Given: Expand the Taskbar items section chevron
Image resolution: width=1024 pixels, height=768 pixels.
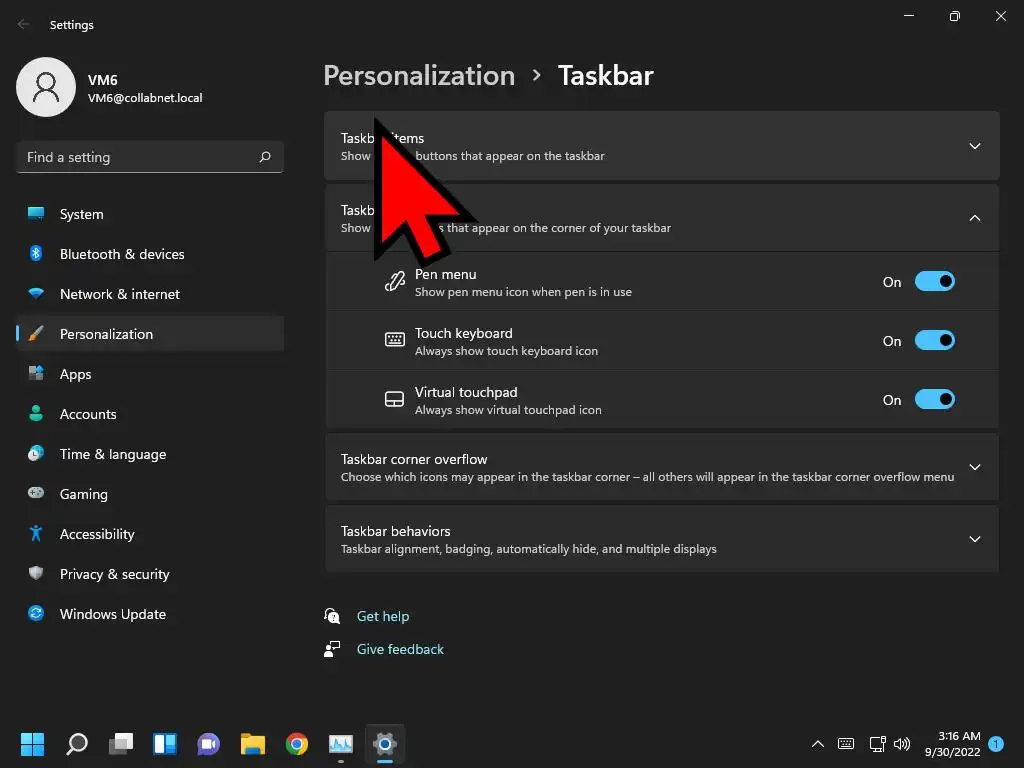Looking at the screenshot, I should (974, 146).
